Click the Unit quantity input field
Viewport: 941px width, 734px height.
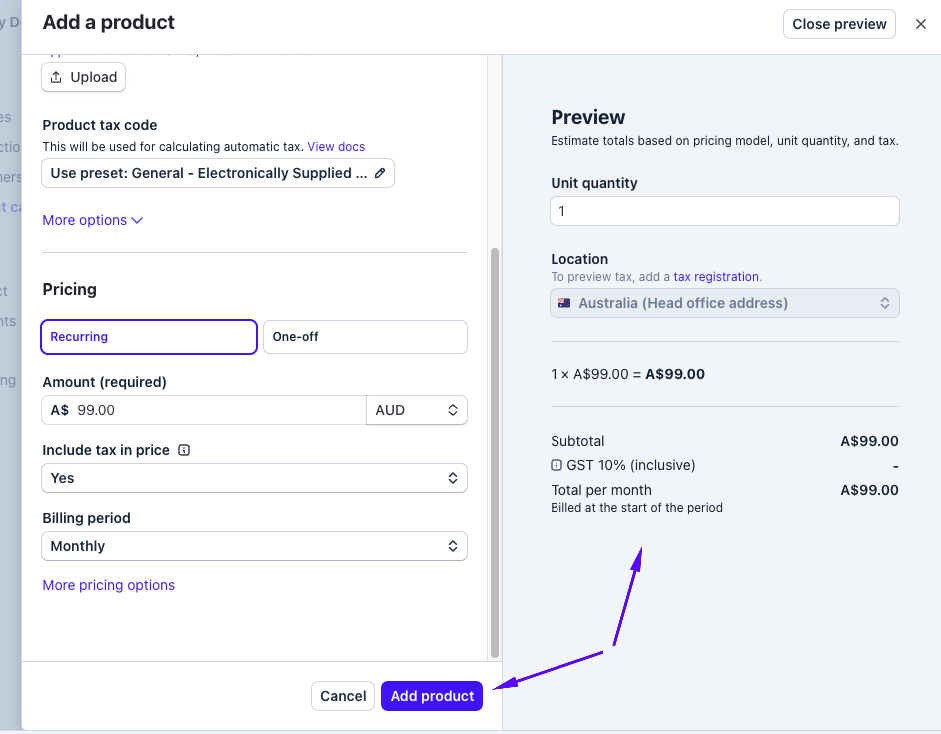point(725,211)
